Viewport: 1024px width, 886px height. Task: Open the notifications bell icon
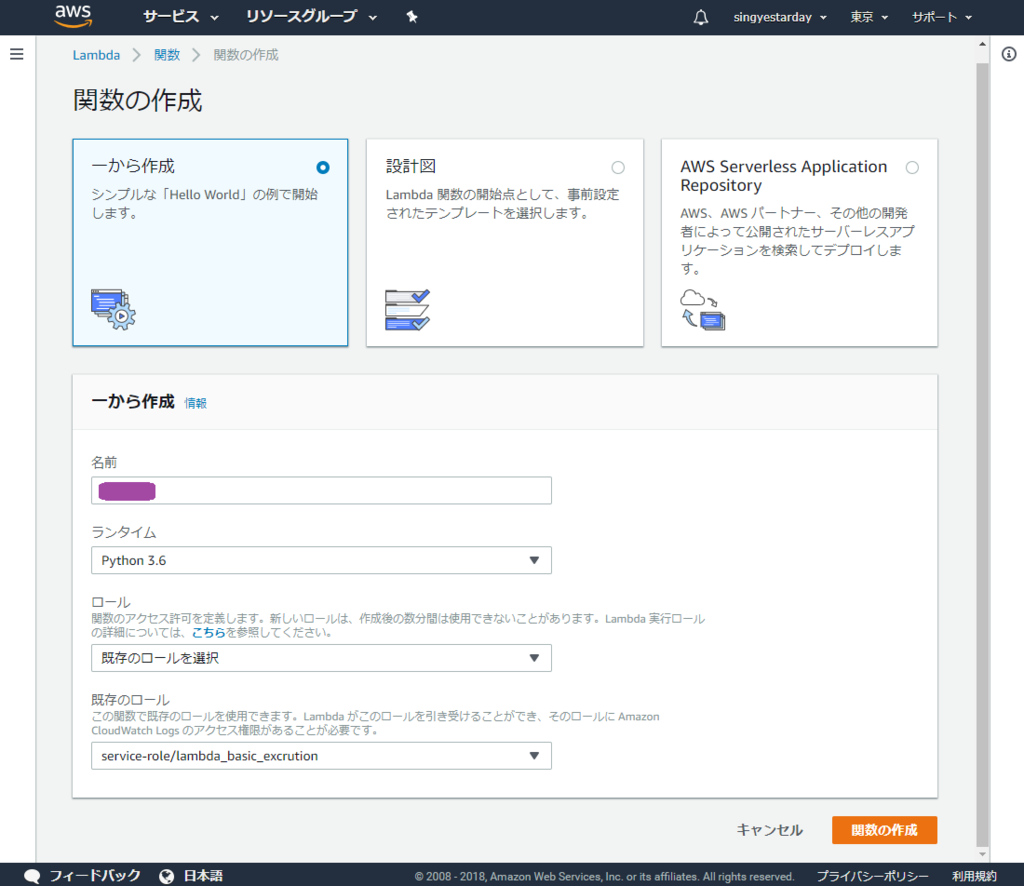click(x=701, y=17)
